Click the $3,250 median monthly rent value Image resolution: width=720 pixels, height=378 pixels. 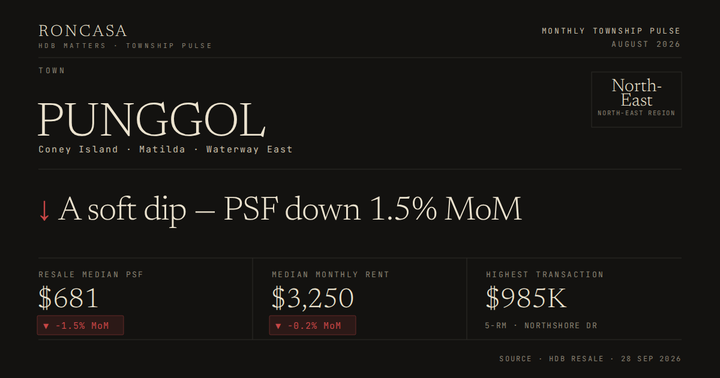click(313, 298)
